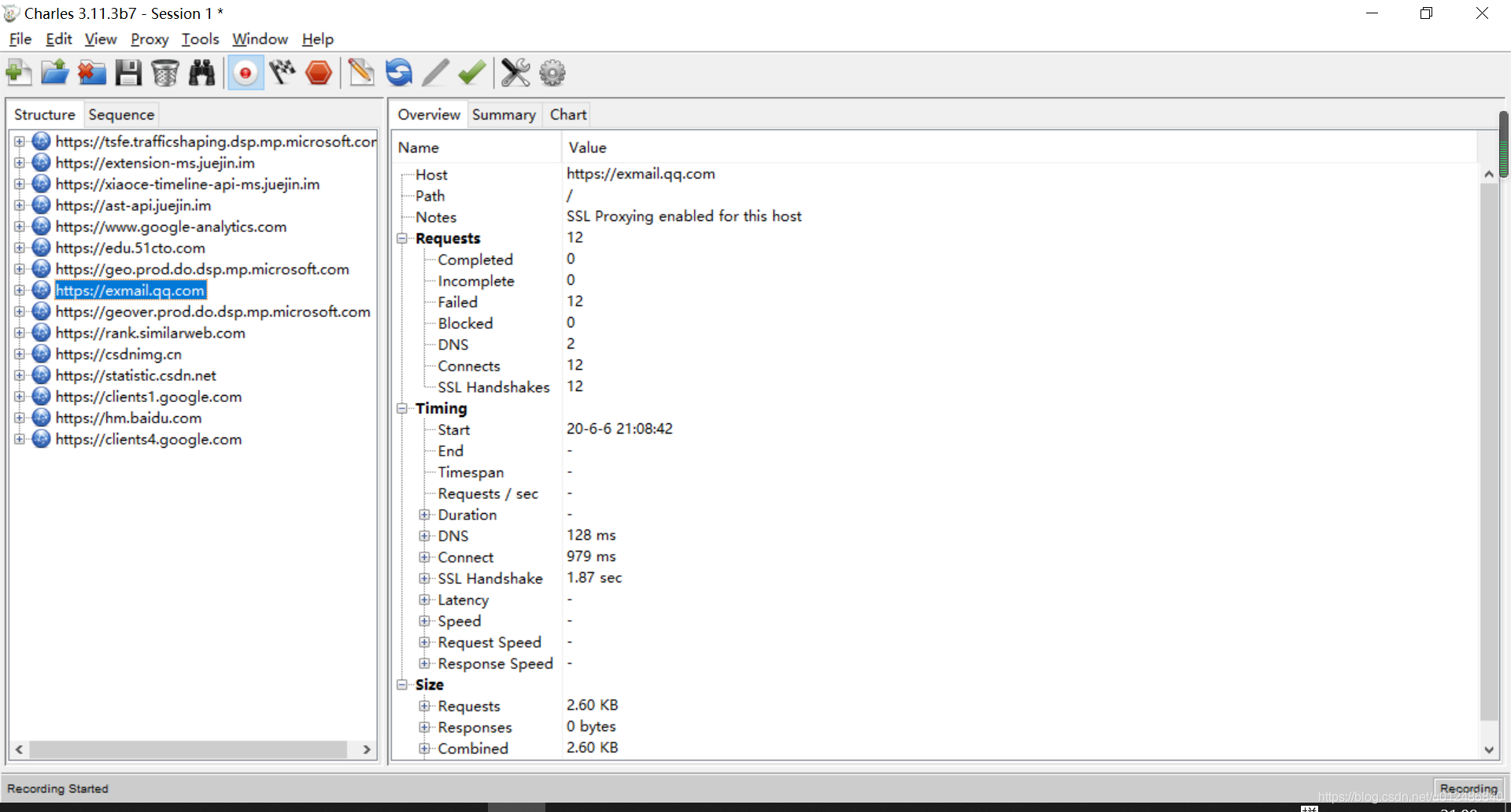The height and width of the screenshot is (812, 1511).
Task: Switch to the Sequence tab
Action: 121,115
